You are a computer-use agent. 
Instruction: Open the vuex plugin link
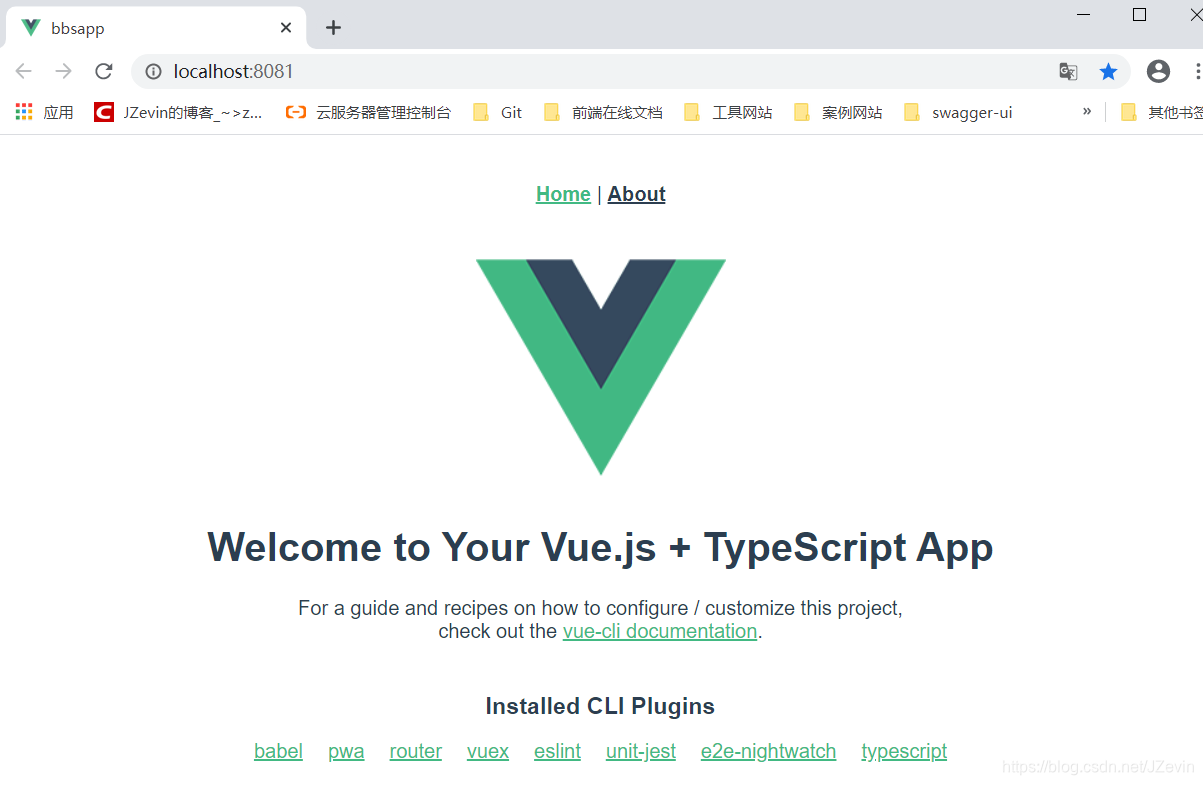coord(488,751)
